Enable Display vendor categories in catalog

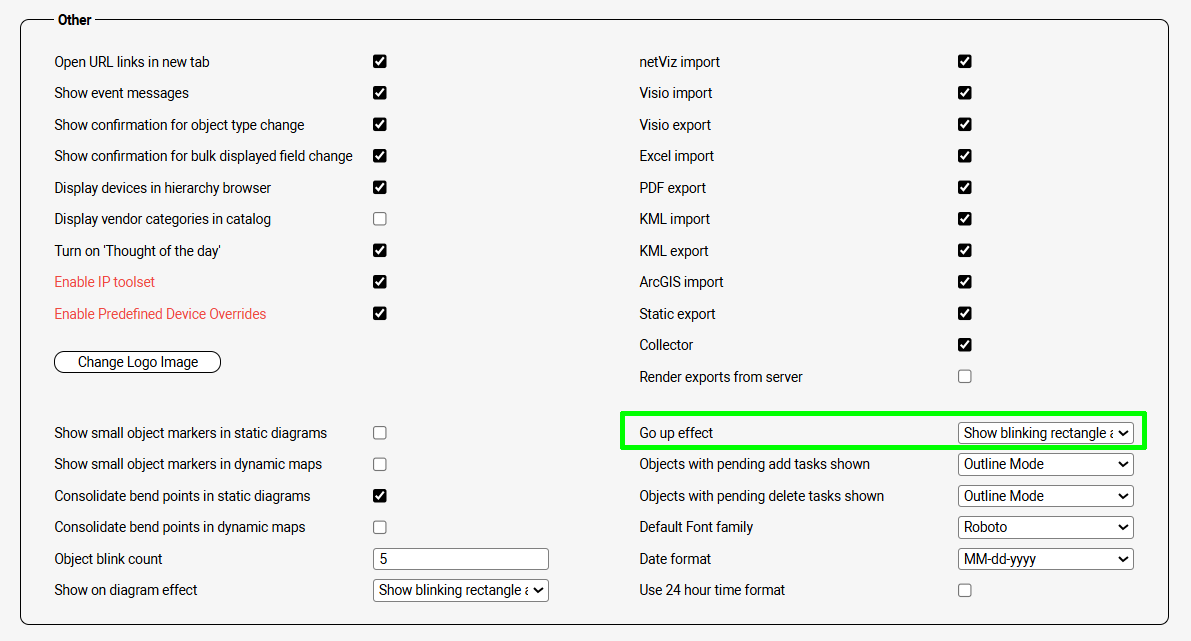(380, 219)
